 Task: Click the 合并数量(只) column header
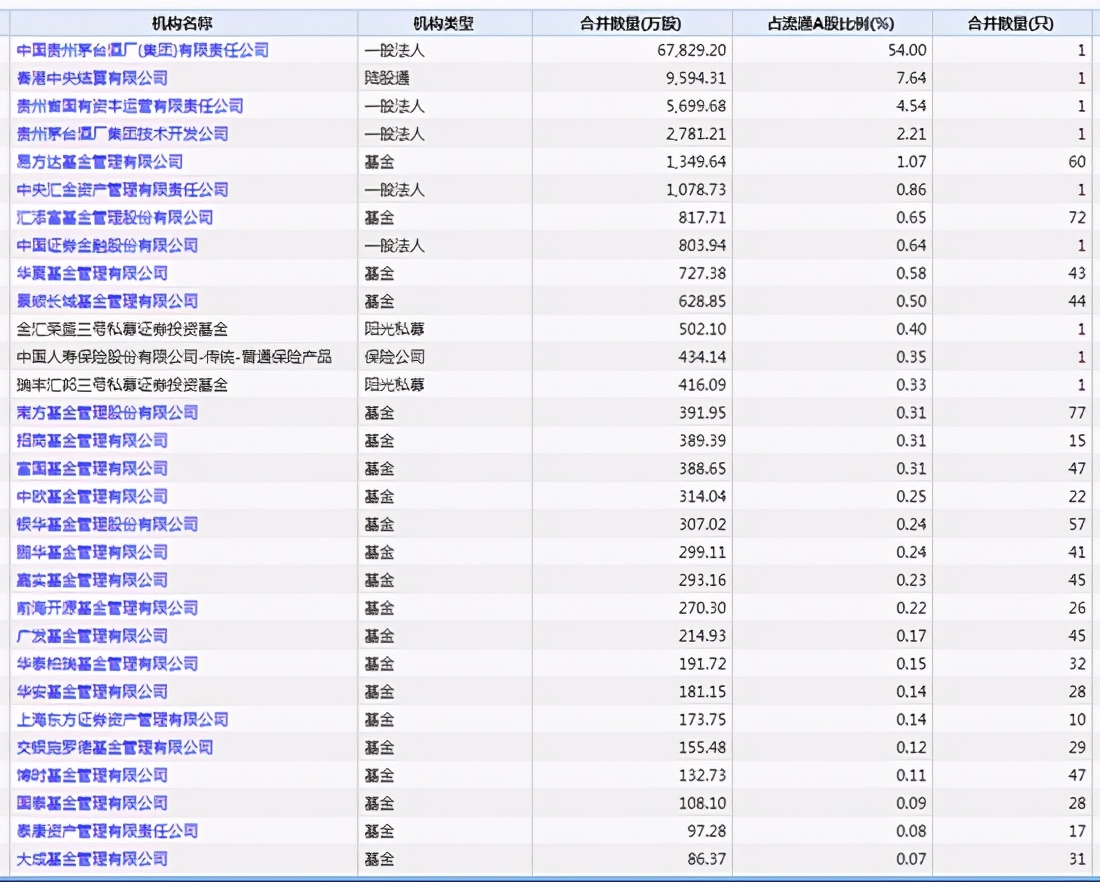pyautogui.click(x=1011, y=24)
